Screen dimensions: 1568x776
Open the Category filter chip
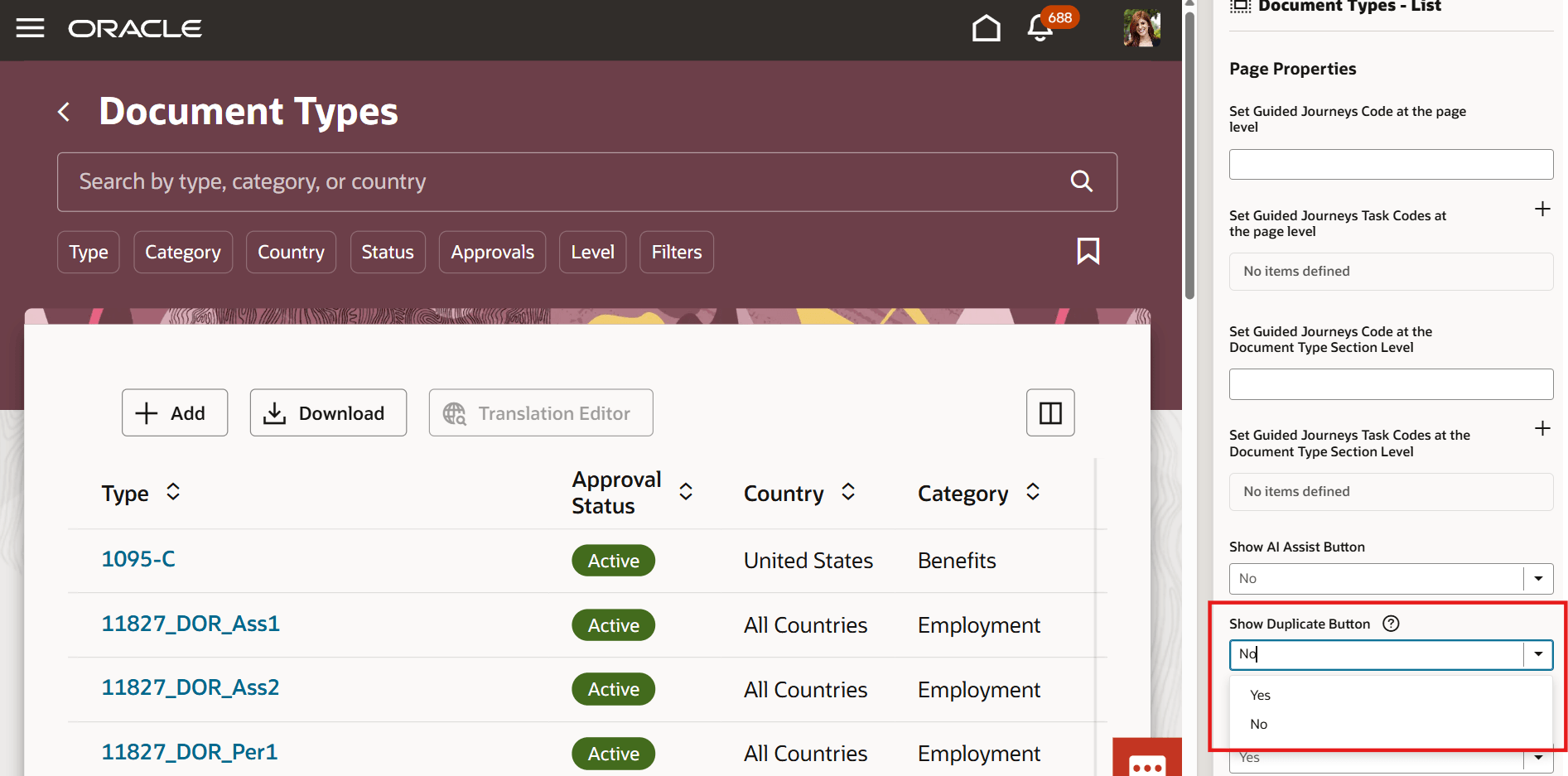(183, 252)
